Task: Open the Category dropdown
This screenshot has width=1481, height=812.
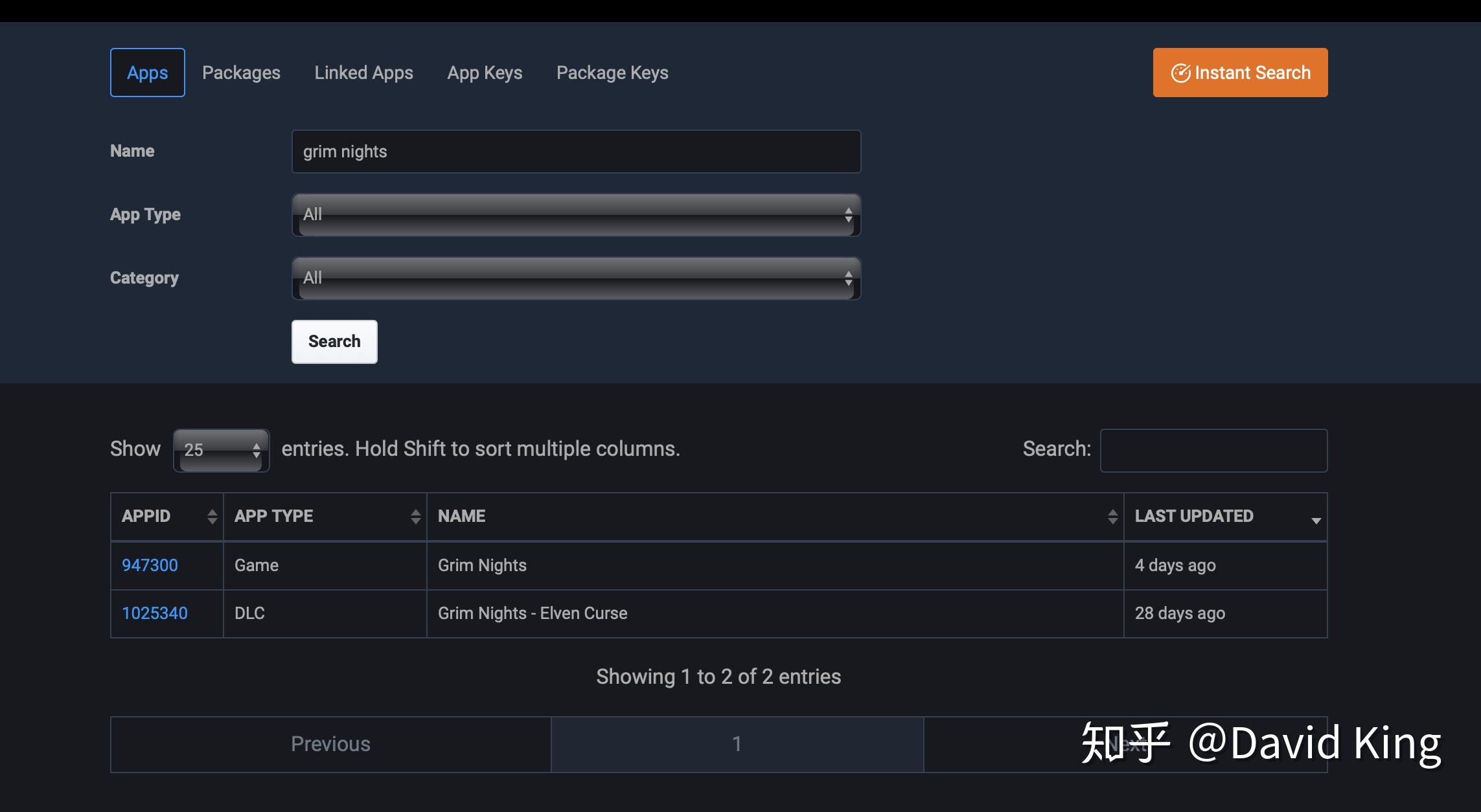Action: coord(575,278)
